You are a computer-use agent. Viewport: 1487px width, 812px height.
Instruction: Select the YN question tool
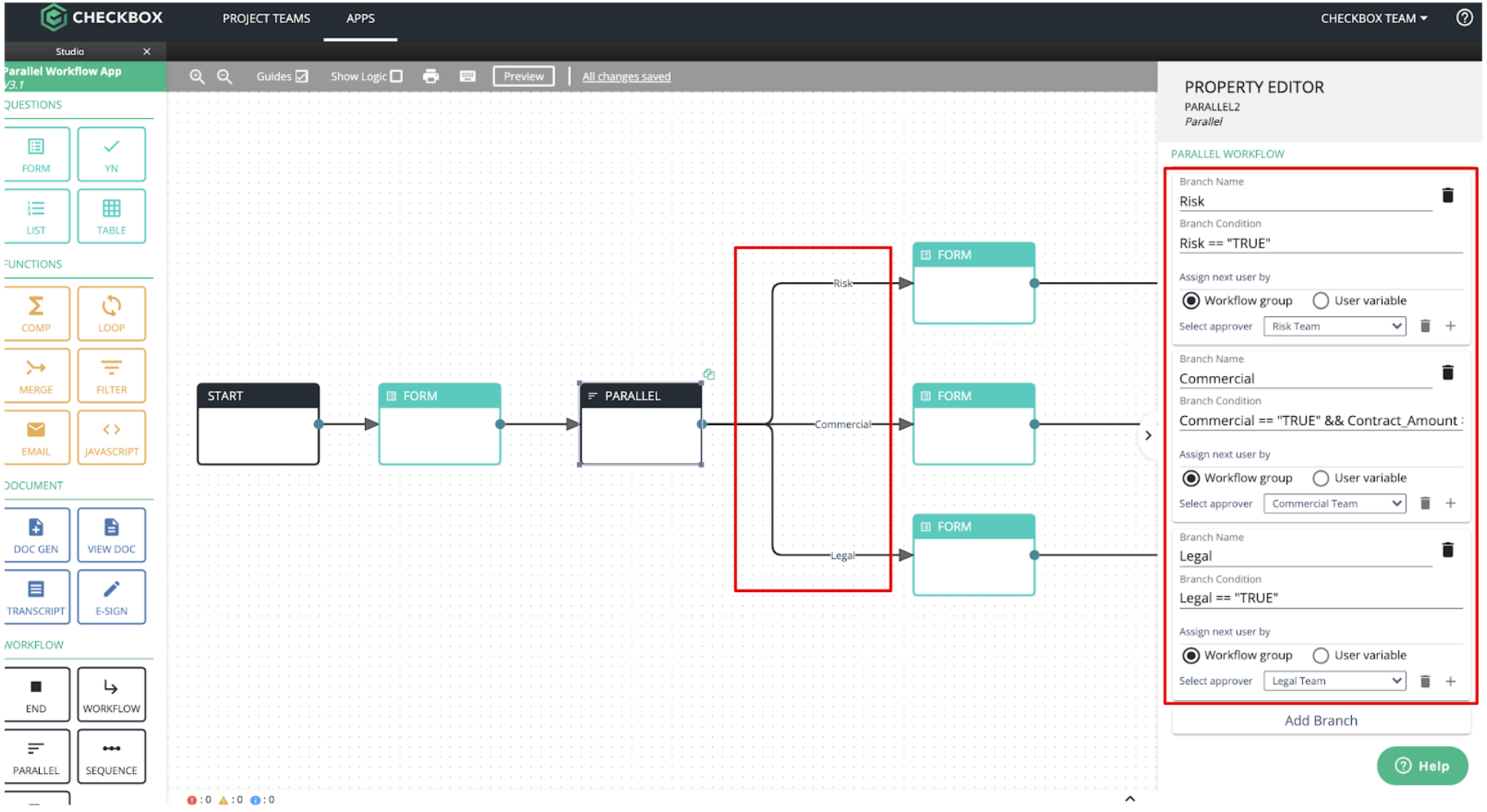coord(111,155)
